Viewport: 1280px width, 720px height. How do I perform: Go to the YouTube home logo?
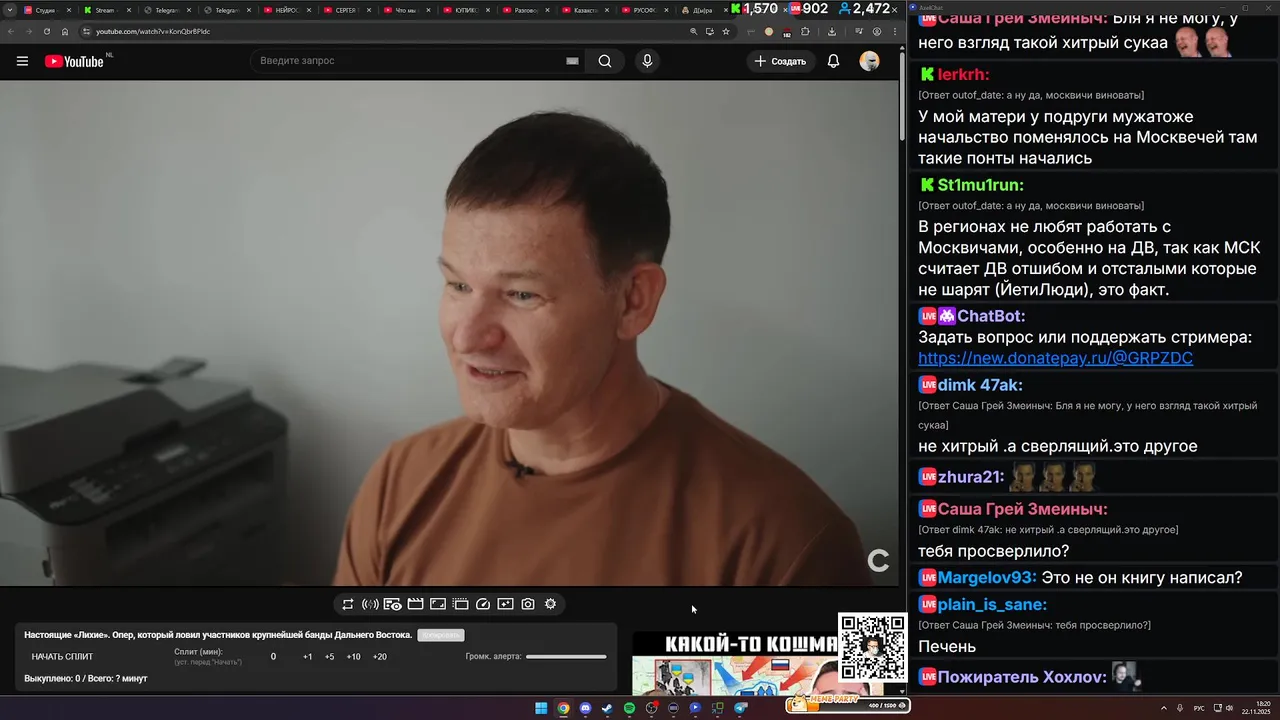coord(75,61)
